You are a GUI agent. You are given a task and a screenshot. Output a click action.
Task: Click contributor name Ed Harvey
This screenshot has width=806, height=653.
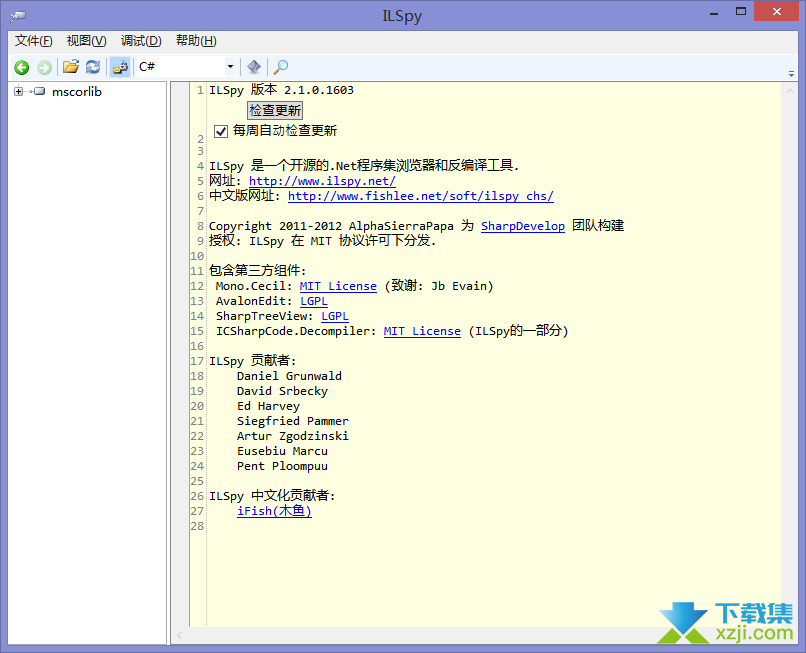click(268, 406)
